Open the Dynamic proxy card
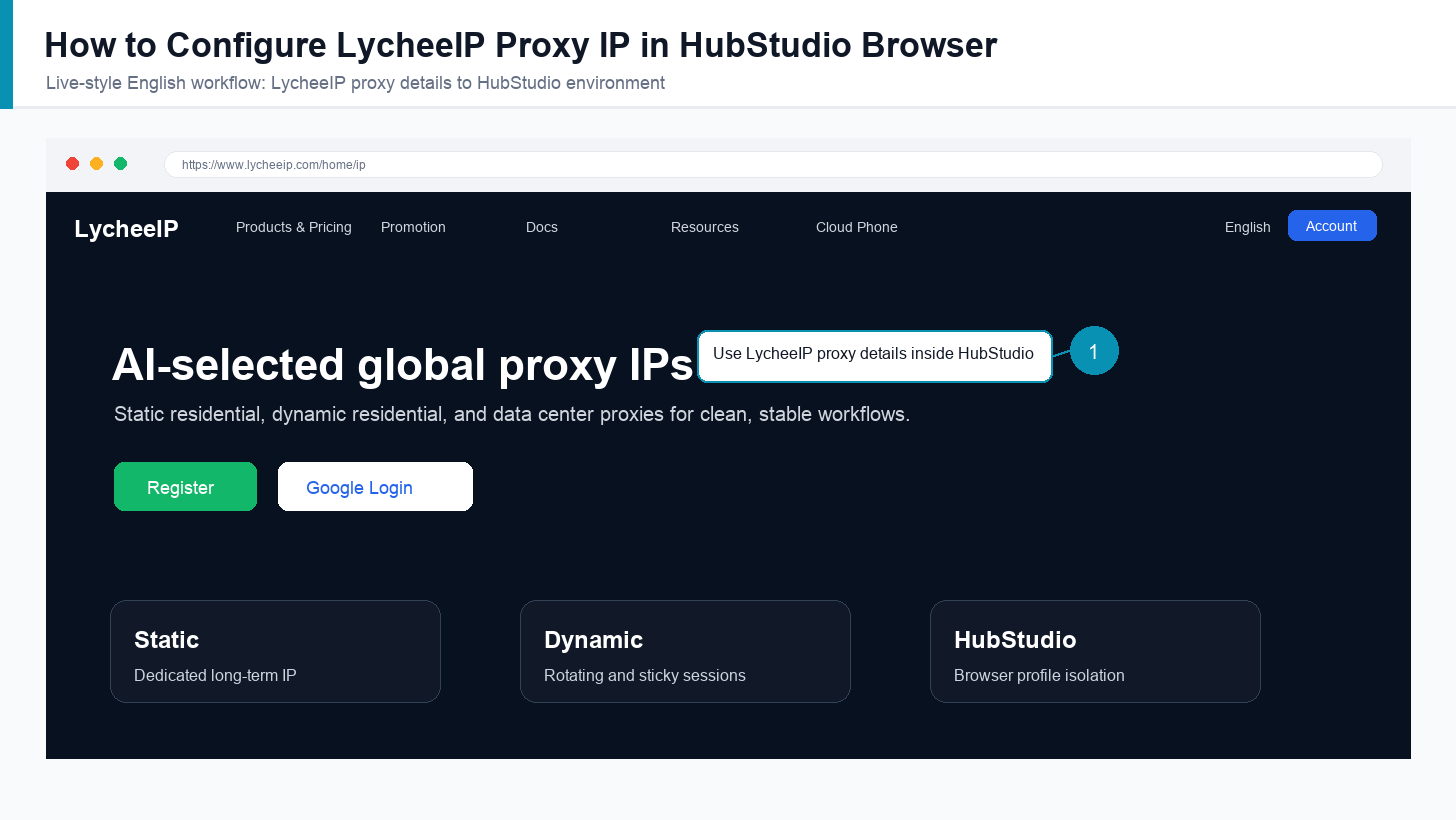Screen dimensions: 1456x820 pos(685,651)
